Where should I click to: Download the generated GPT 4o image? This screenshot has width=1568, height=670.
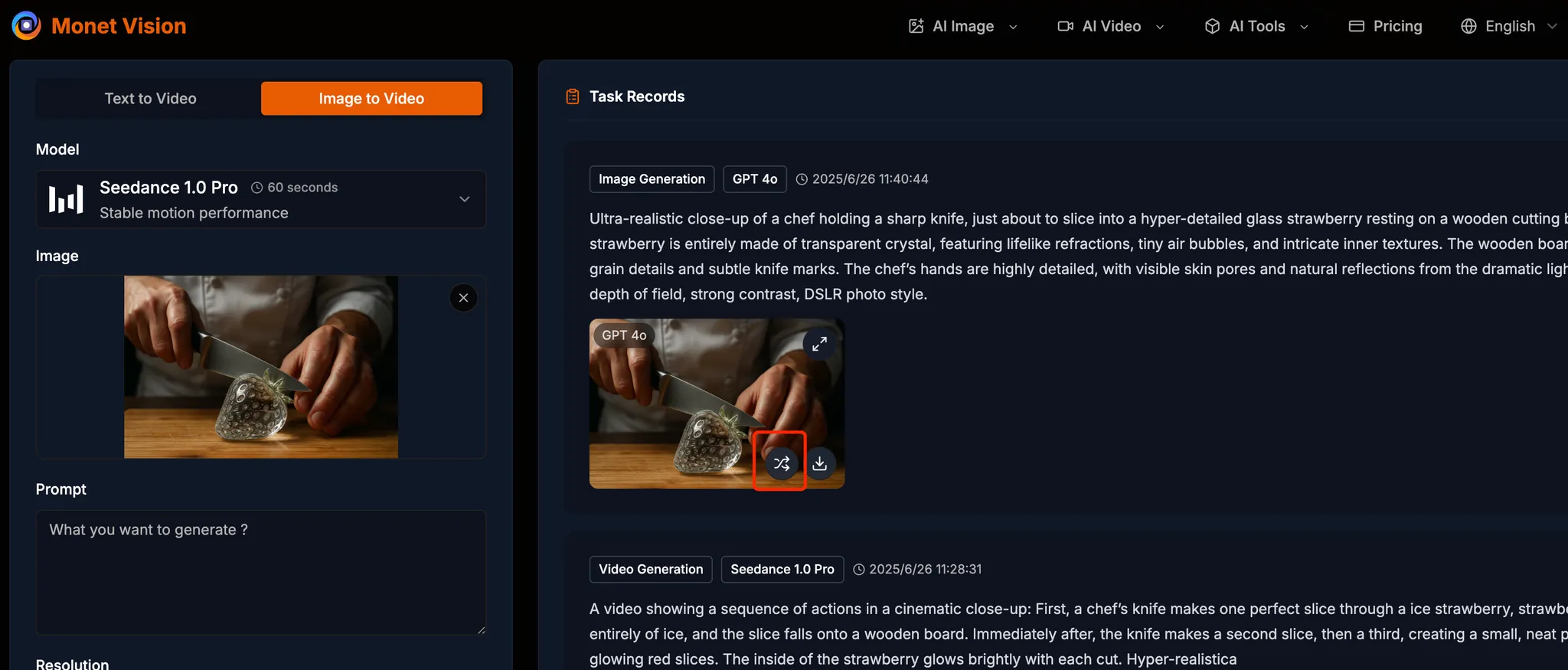click(819, 463)
